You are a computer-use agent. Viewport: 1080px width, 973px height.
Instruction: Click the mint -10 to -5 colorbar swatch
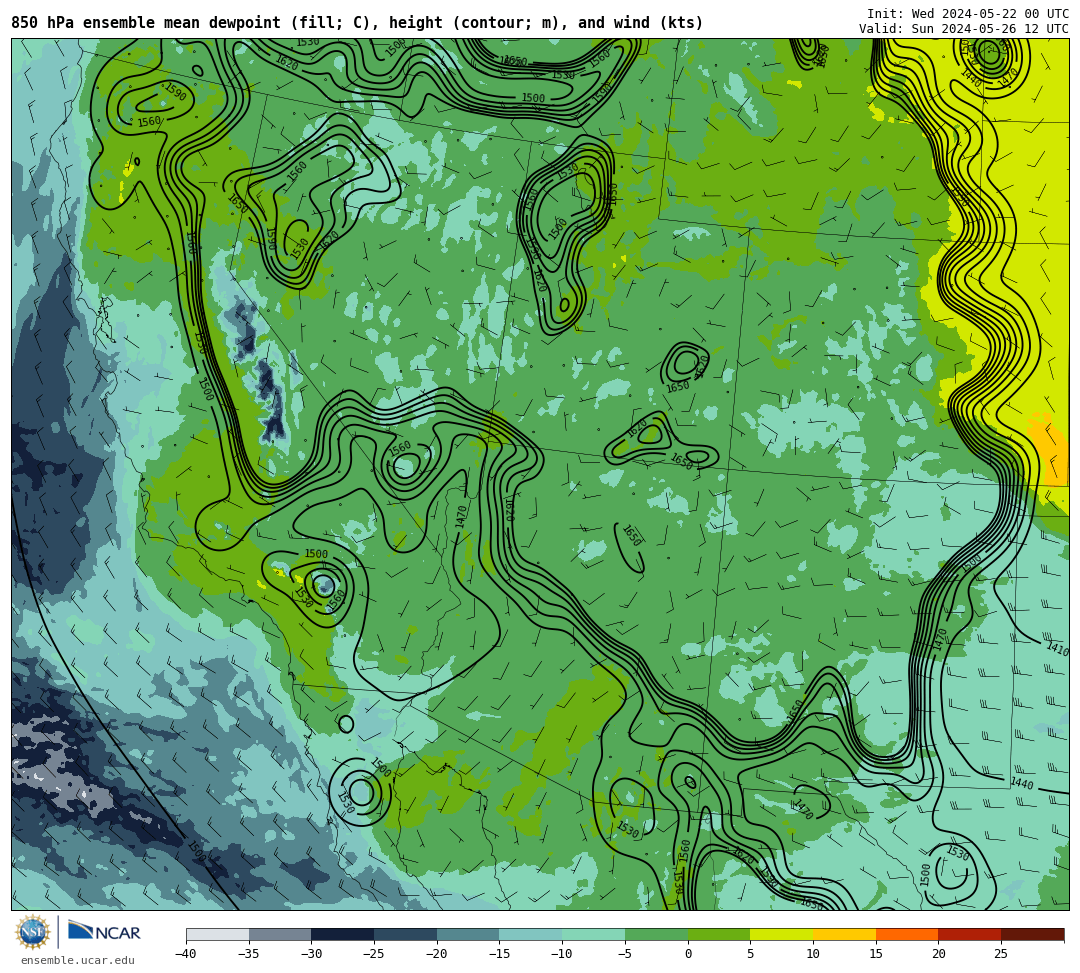[594, 934]
